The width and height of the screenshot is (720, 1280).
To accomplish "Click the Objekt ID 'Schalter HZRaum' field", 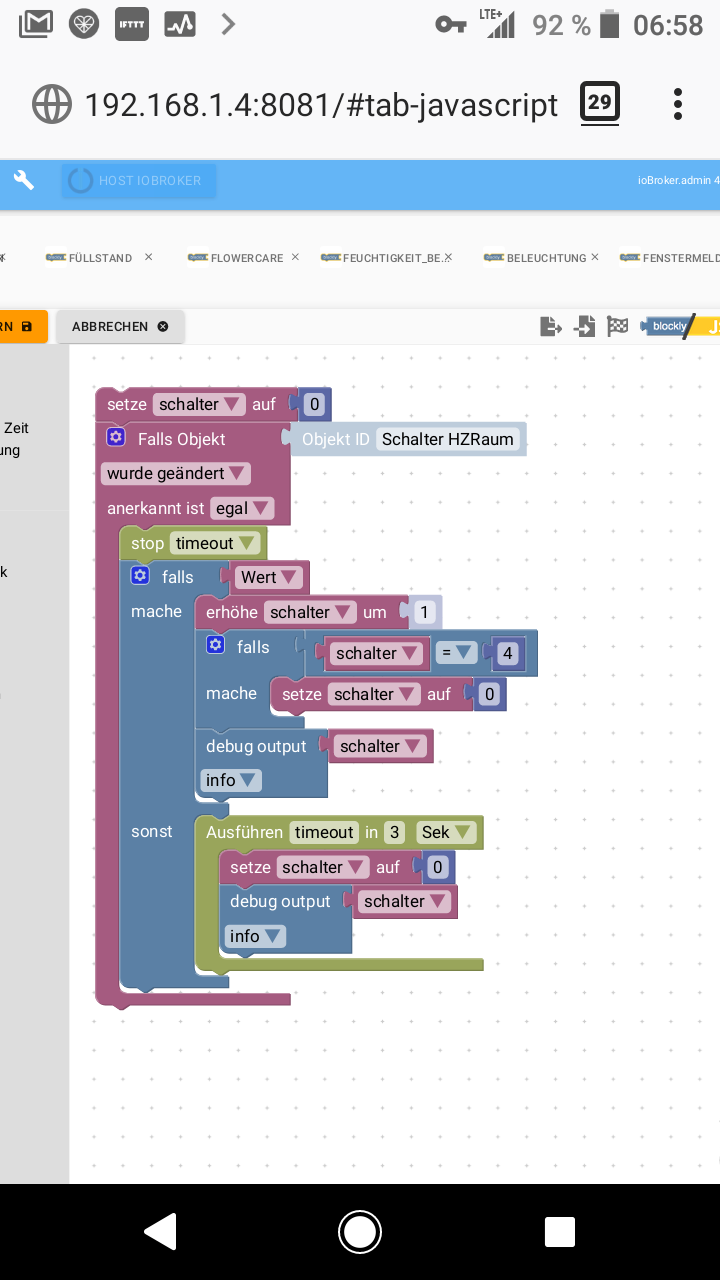I will [447, 439].
